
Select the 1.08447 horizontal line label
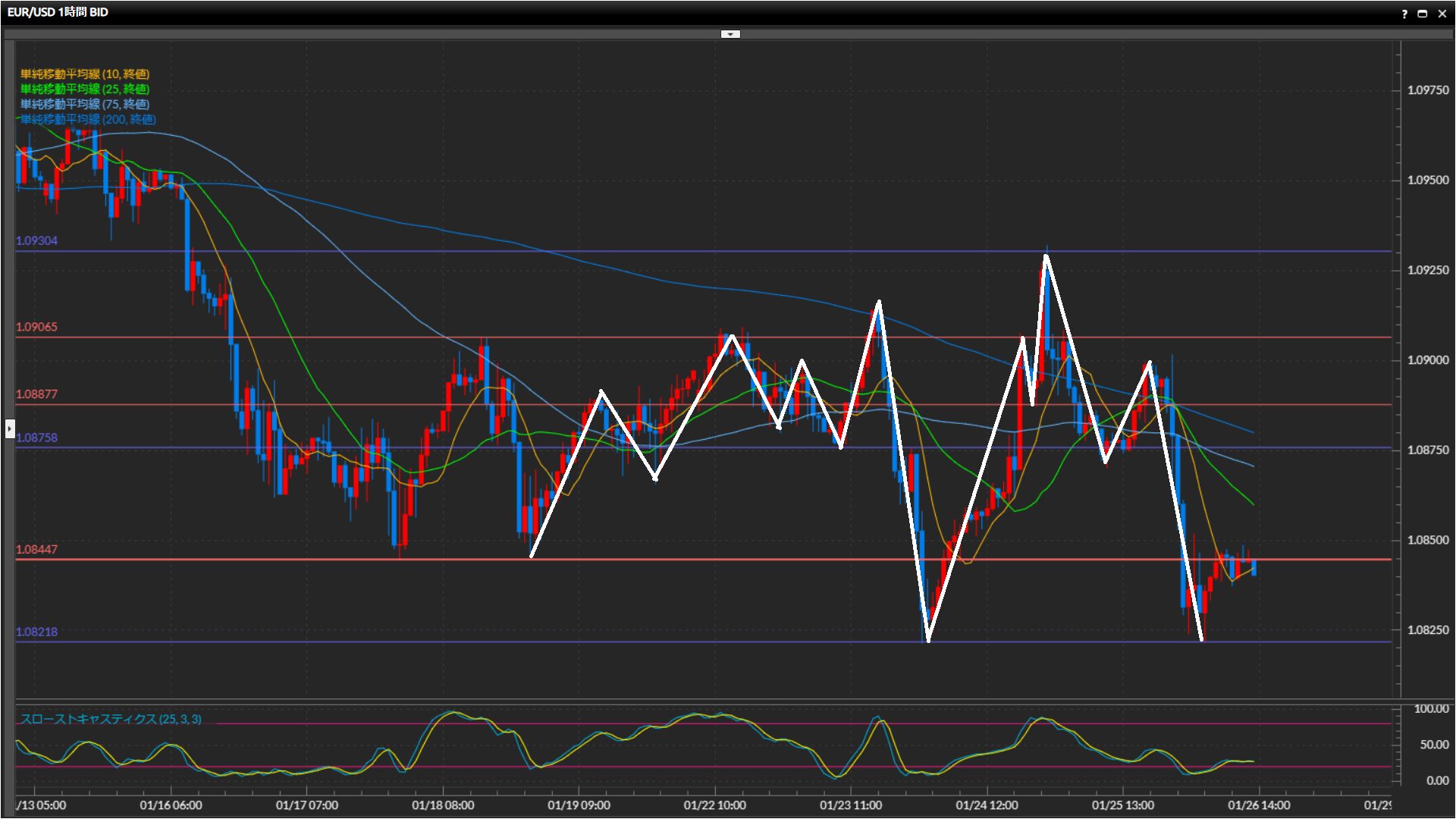pyautogui.click(x=36, y=550)
